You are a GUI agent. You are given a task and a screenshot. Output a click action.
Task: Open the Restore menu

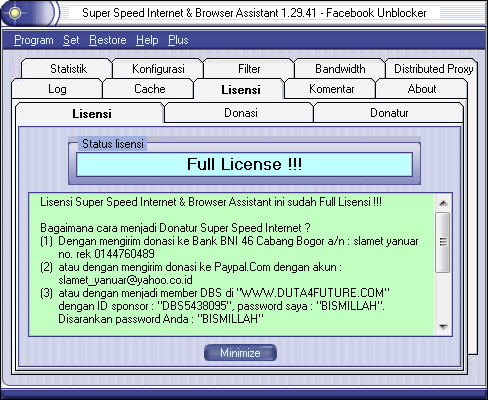pos(108,40)
